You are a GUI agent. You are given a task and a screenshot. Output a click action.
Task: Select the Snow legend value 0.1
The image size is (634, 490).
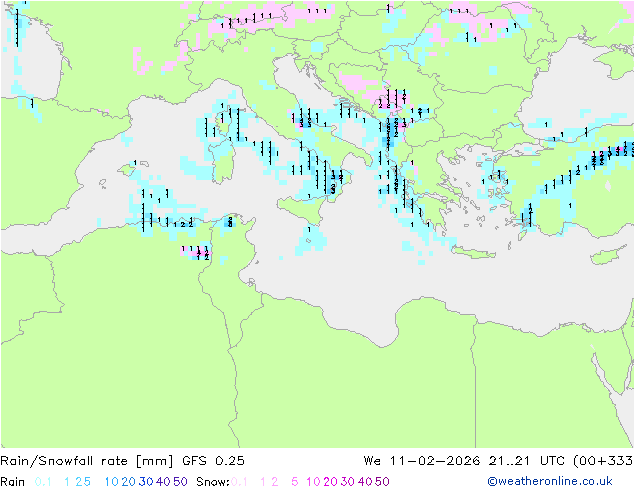pos(239,482)
